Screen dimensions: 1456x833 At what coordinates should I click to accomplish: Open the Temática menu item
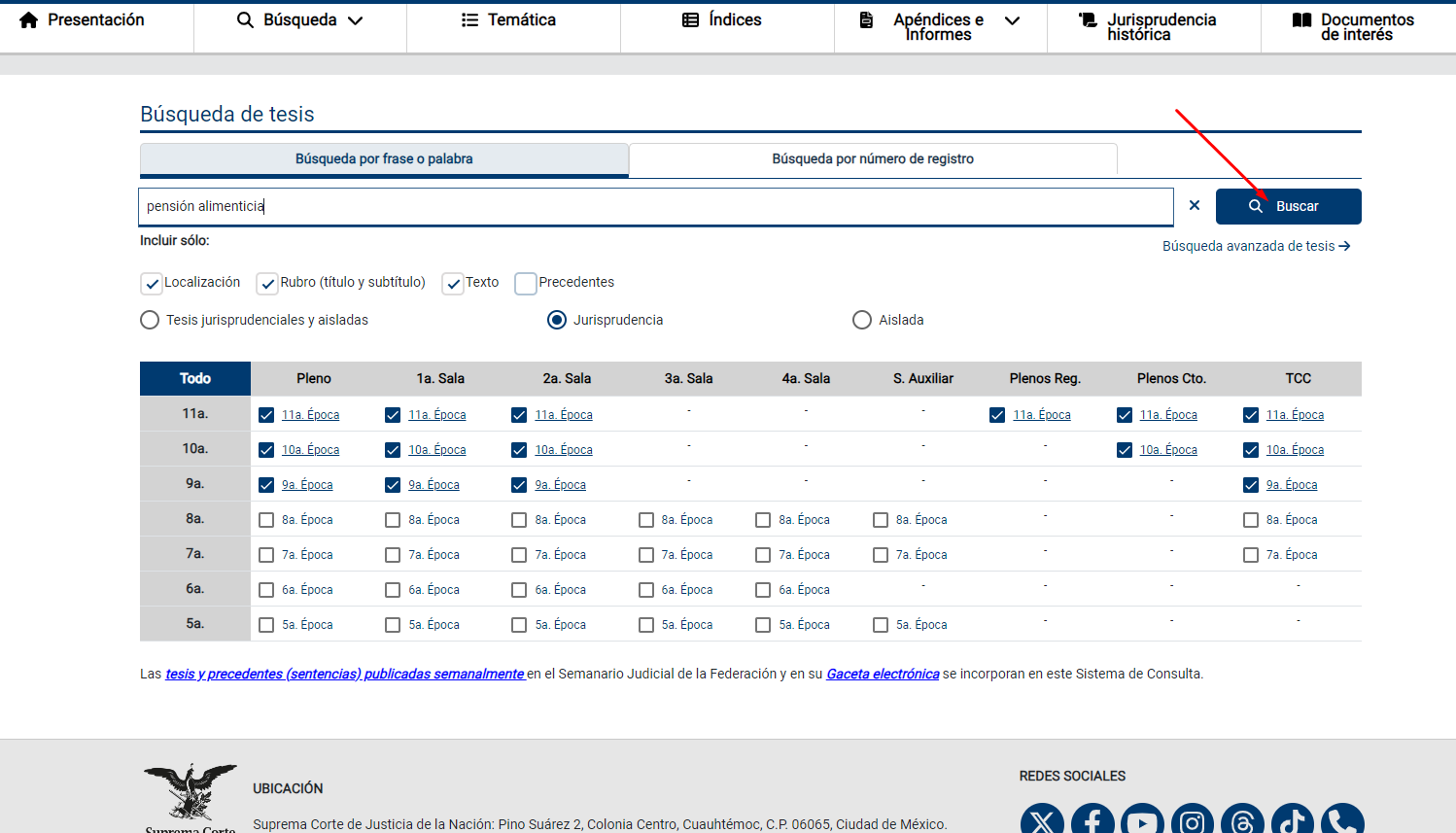click(x=509, y=20)
